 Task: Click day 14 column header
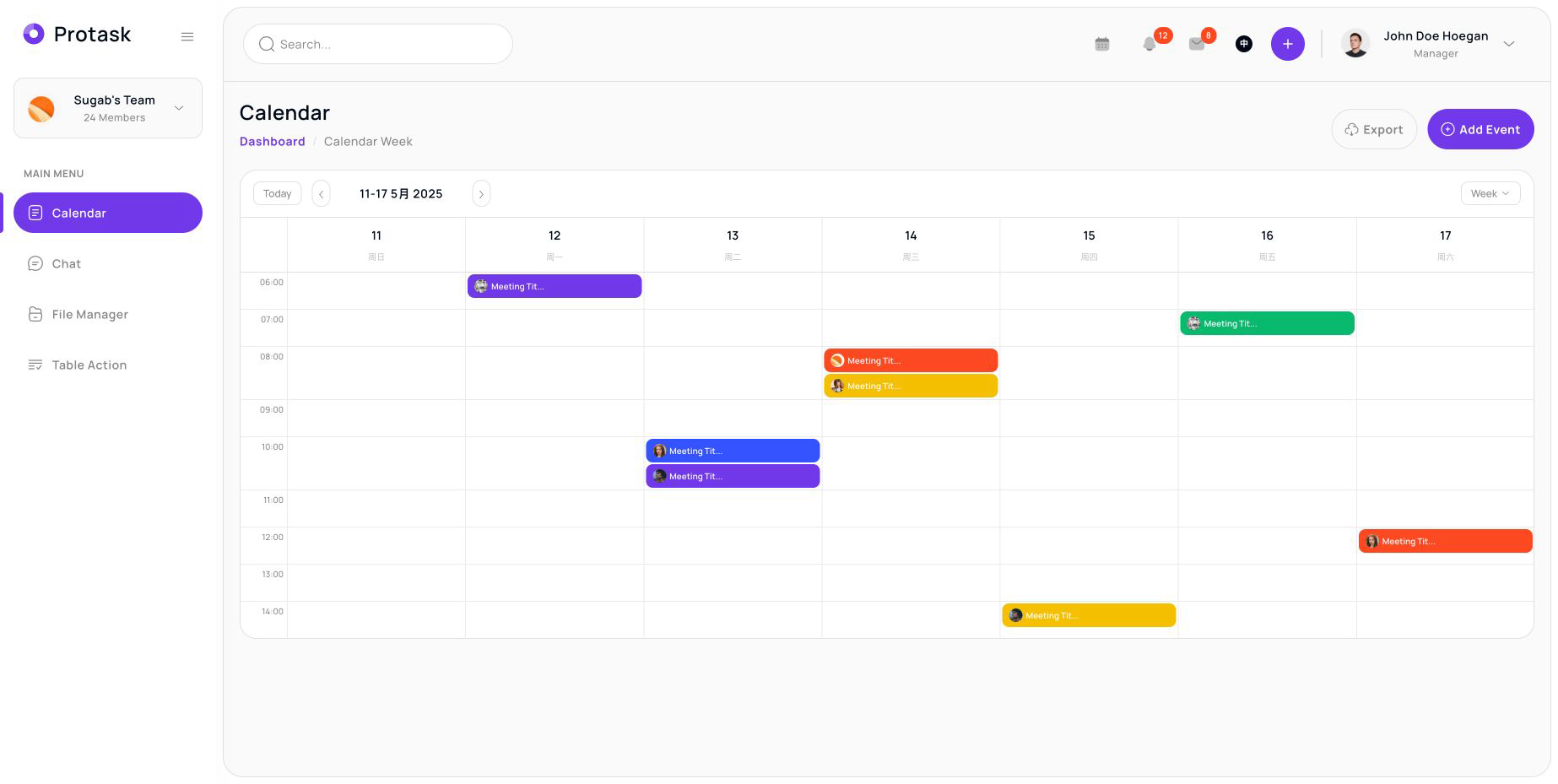(911, 245)
